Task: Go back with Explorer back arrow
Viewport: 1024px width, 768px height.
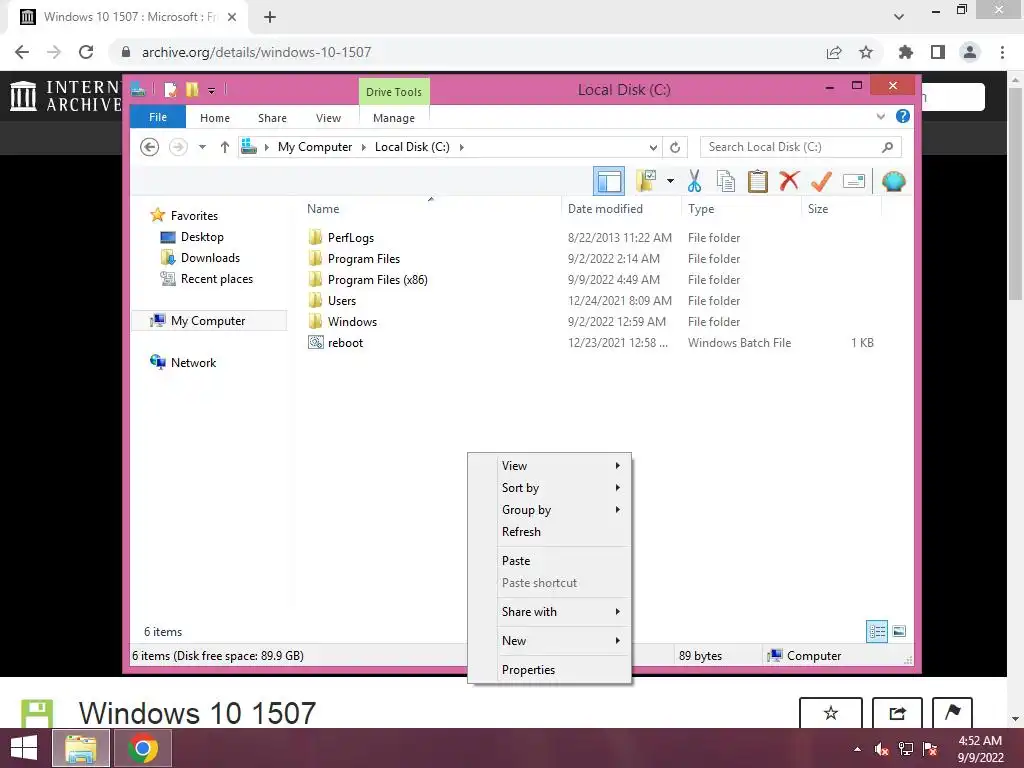Action: pyautogui.click(x=150, y=147)
